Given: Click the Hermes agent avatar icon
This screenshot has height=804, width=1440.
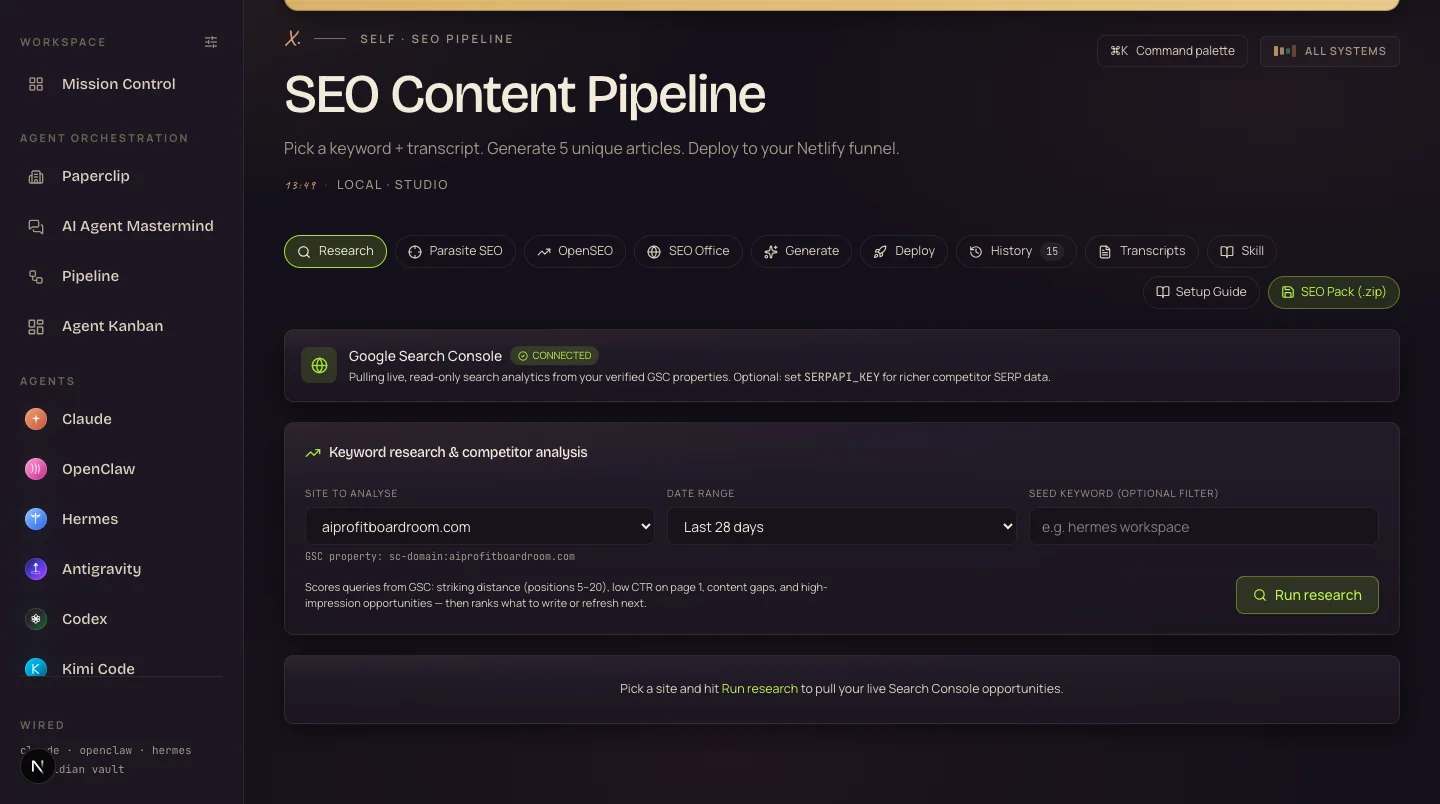Looking at the screenshot, I should [36, 519].
